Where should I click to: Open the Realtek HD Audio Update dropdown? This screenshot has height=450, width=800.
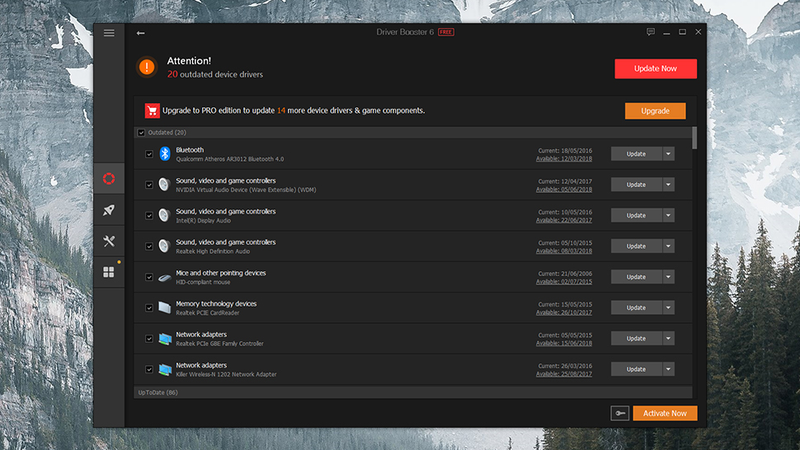pos(668,246)
